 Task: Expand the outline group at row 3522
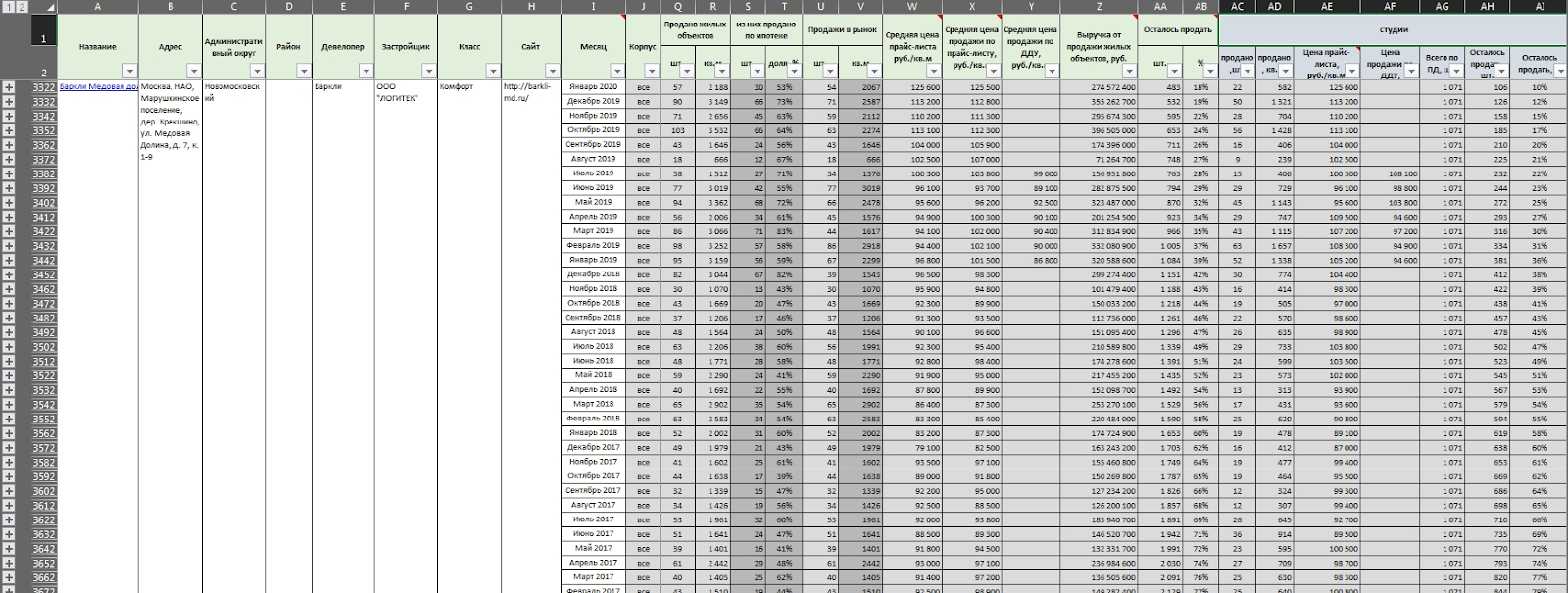click(9, 375)
